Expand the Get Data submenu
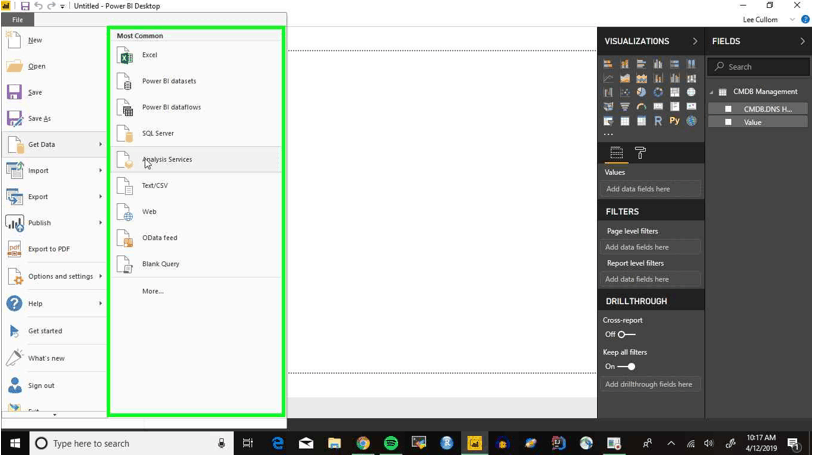Viewport: 813px width, 456px height. pos(54,145)
